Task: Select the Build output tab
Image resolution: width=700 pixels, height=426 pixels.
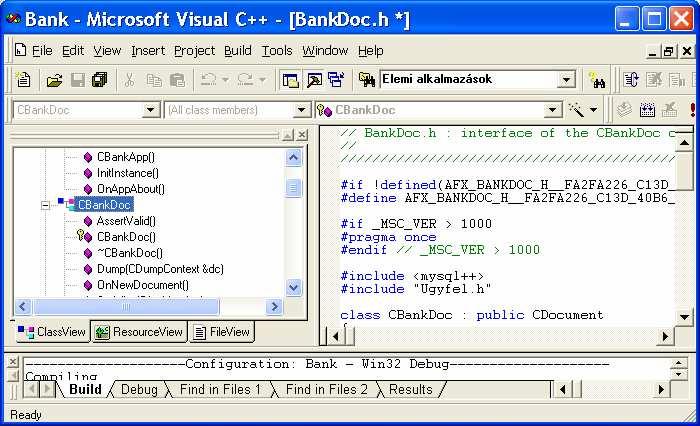Action: point(85,389)
